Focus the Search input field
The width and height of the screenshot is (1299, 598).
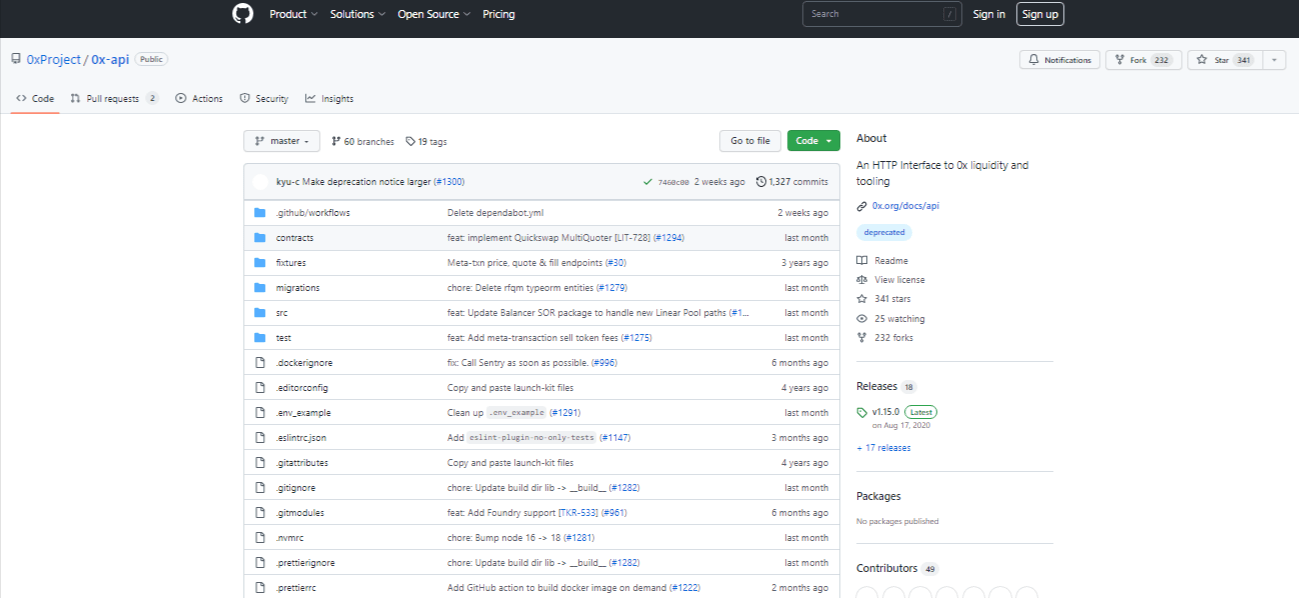(x=881, y=14)
